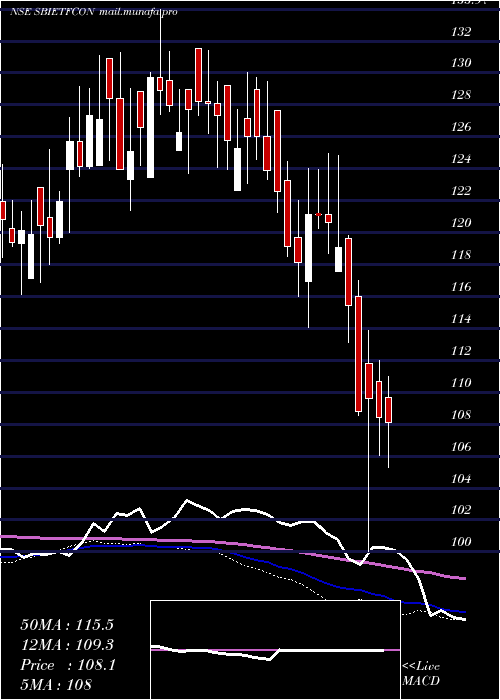The width and height of the screenshot is (500, 700).
Task: Click the 130 price axis label
Action: 461,63
